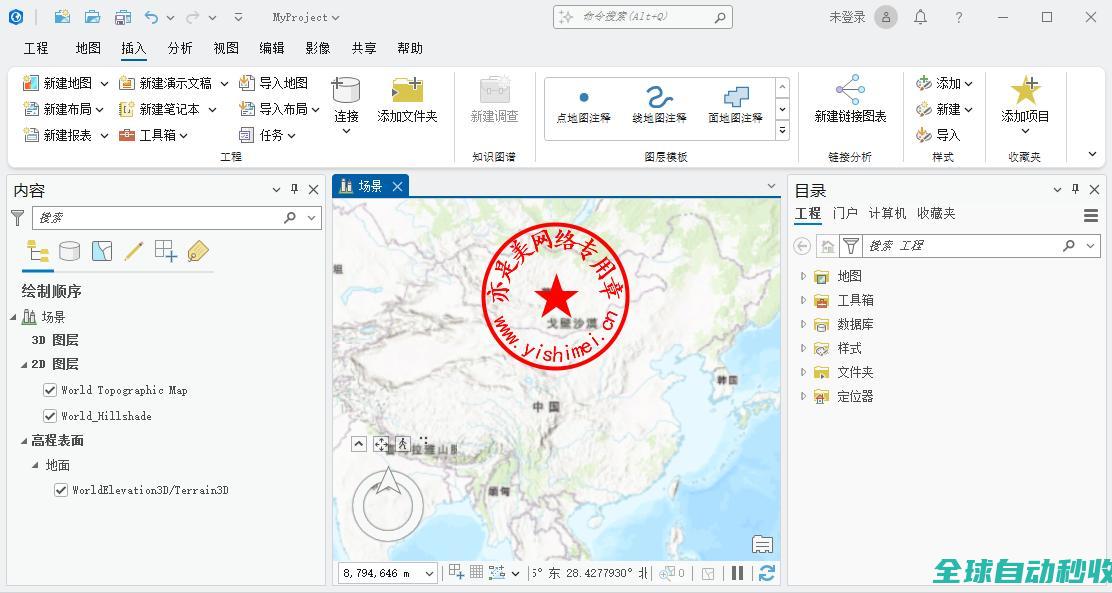Select the polygon map notes (面地图注释) template
This screenshot has width=1112, height=593.
735,104
